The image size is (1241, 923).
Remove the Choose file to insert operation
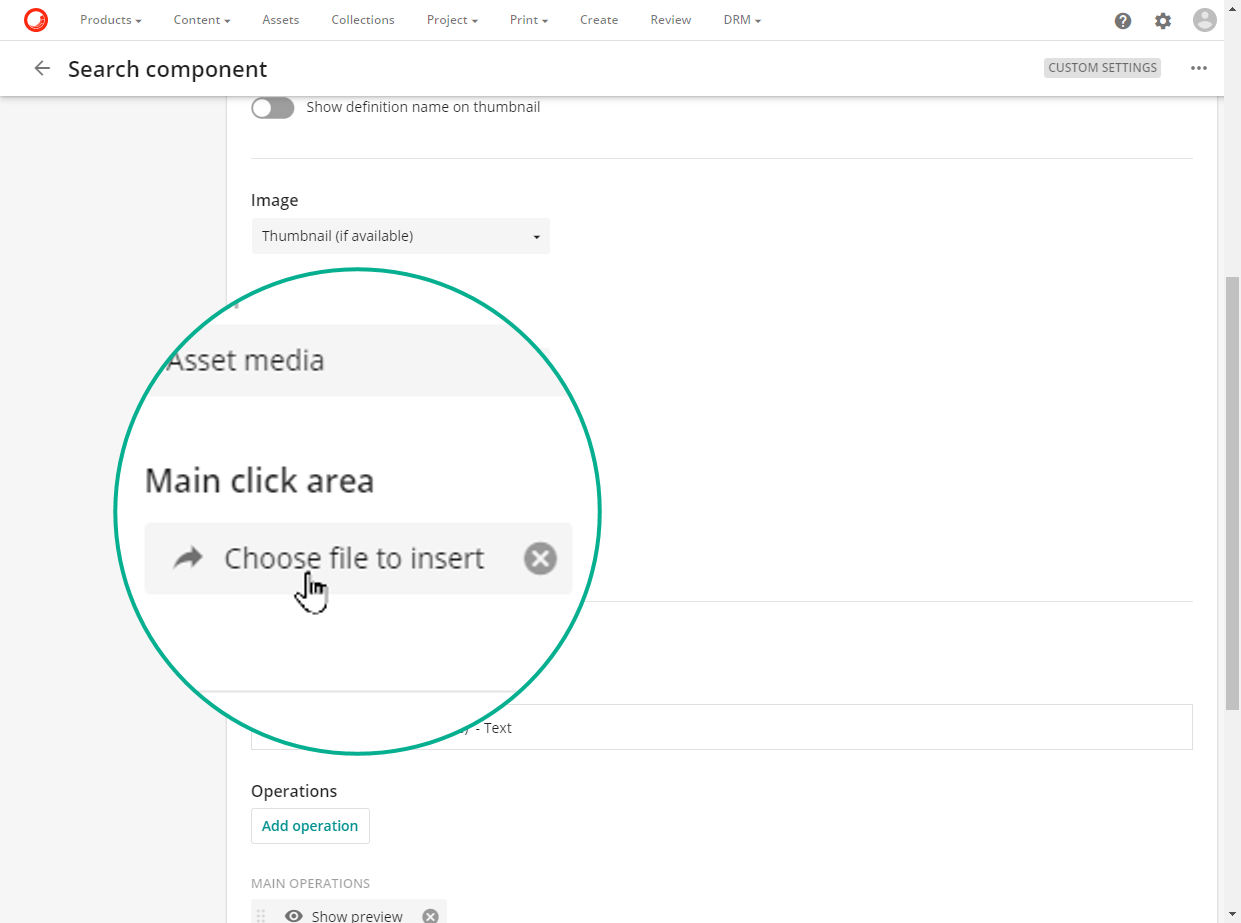coord(540,558)
